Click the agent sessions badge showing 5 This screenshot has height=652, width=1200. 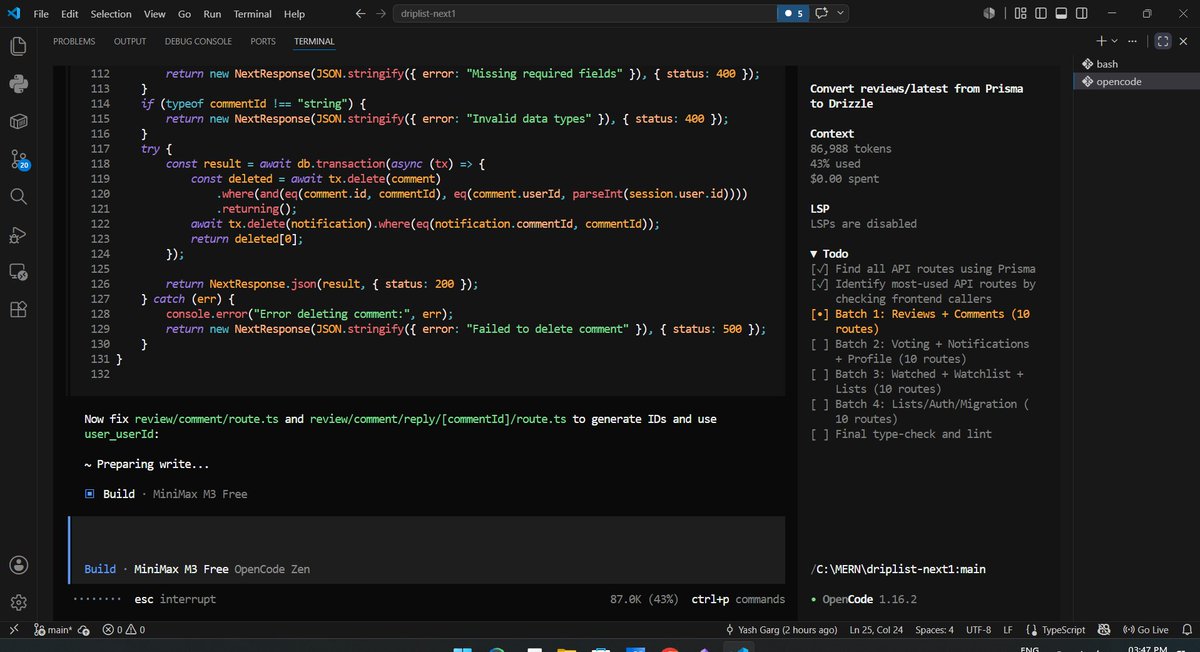tap(793, 14)
